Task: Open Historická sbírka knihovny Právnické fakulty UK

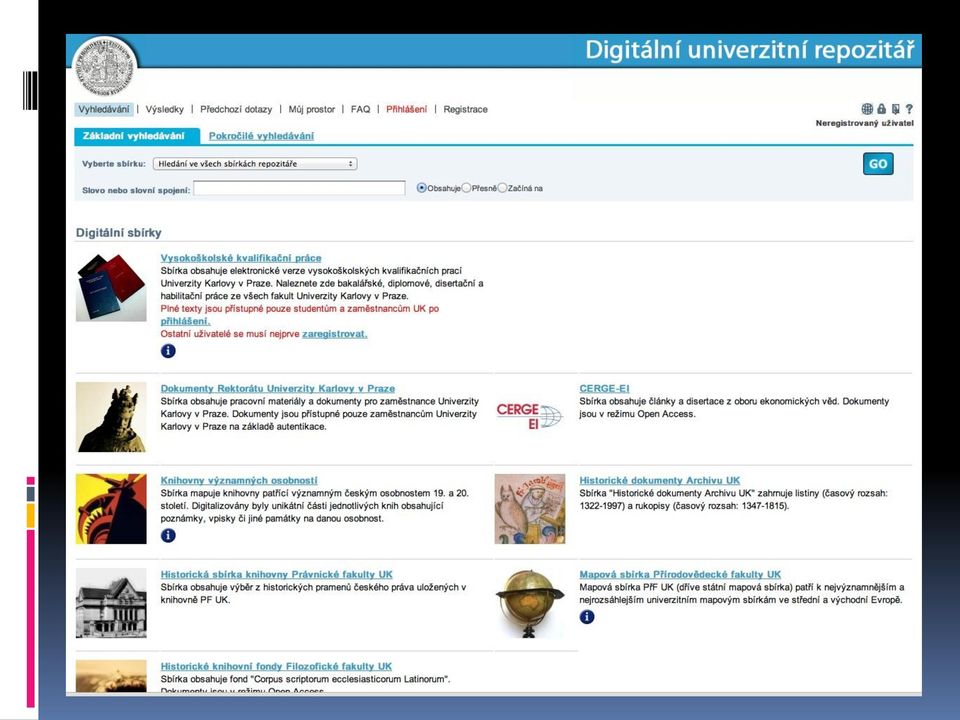Action: (x=277, y=574)
